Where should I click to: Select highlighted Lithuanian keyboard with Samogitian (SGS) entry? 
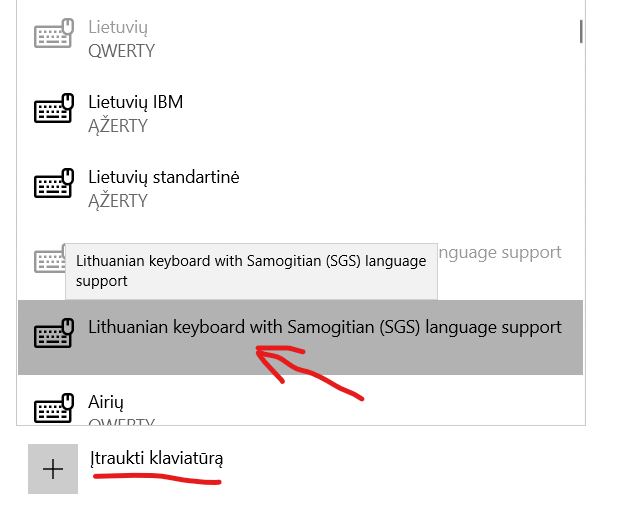[324, 327]
